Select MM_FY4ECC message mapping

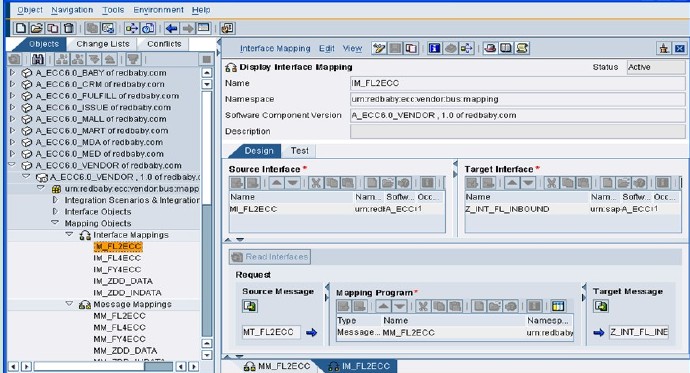click(x=119, y=339)
